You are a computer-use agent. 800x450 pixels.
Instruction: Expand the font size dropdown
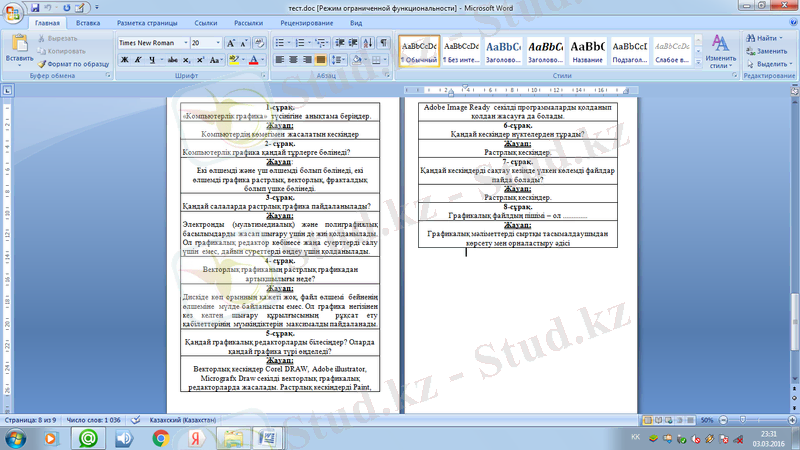point(216,43)
